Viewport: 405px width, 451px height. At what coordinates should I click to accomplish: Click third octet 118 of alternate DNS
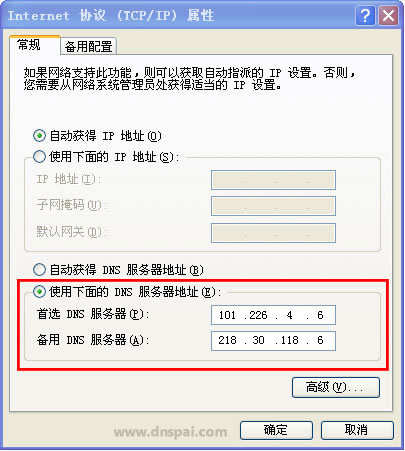[x=289, y=340]
